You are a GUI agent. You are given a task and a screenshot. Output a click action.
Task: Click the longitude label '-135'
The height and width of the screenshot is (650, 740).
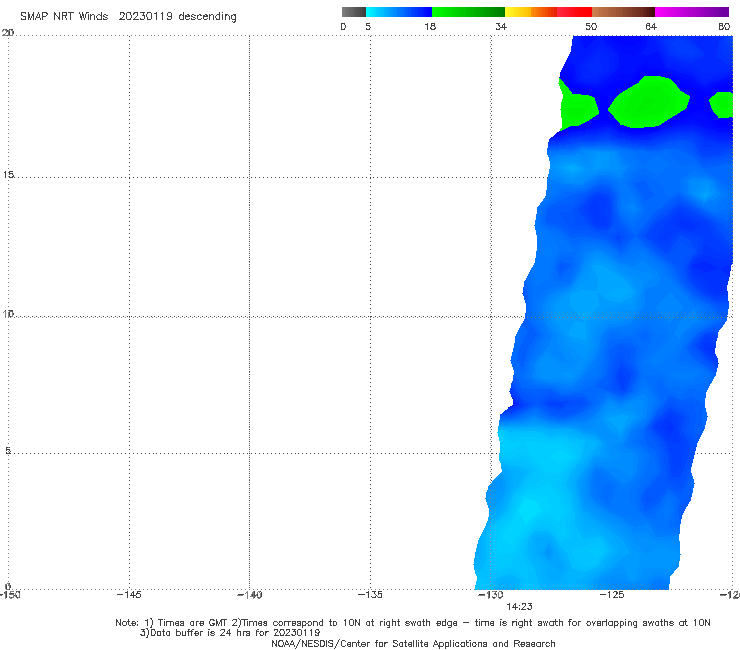[370, 594]
